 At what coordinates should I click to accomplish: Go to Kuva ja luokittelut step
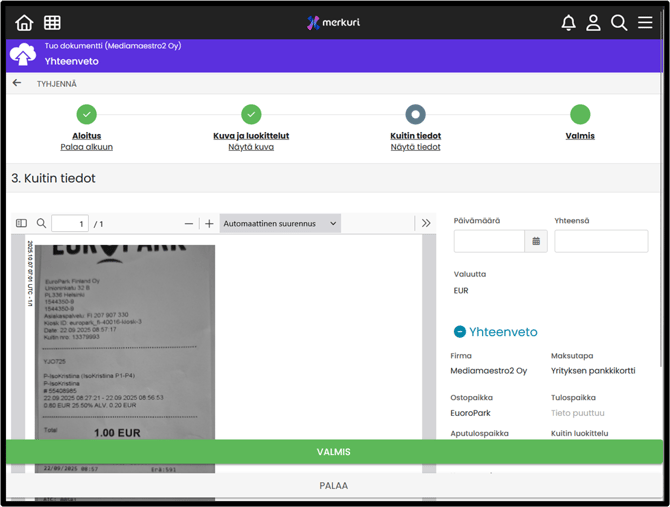251,135
